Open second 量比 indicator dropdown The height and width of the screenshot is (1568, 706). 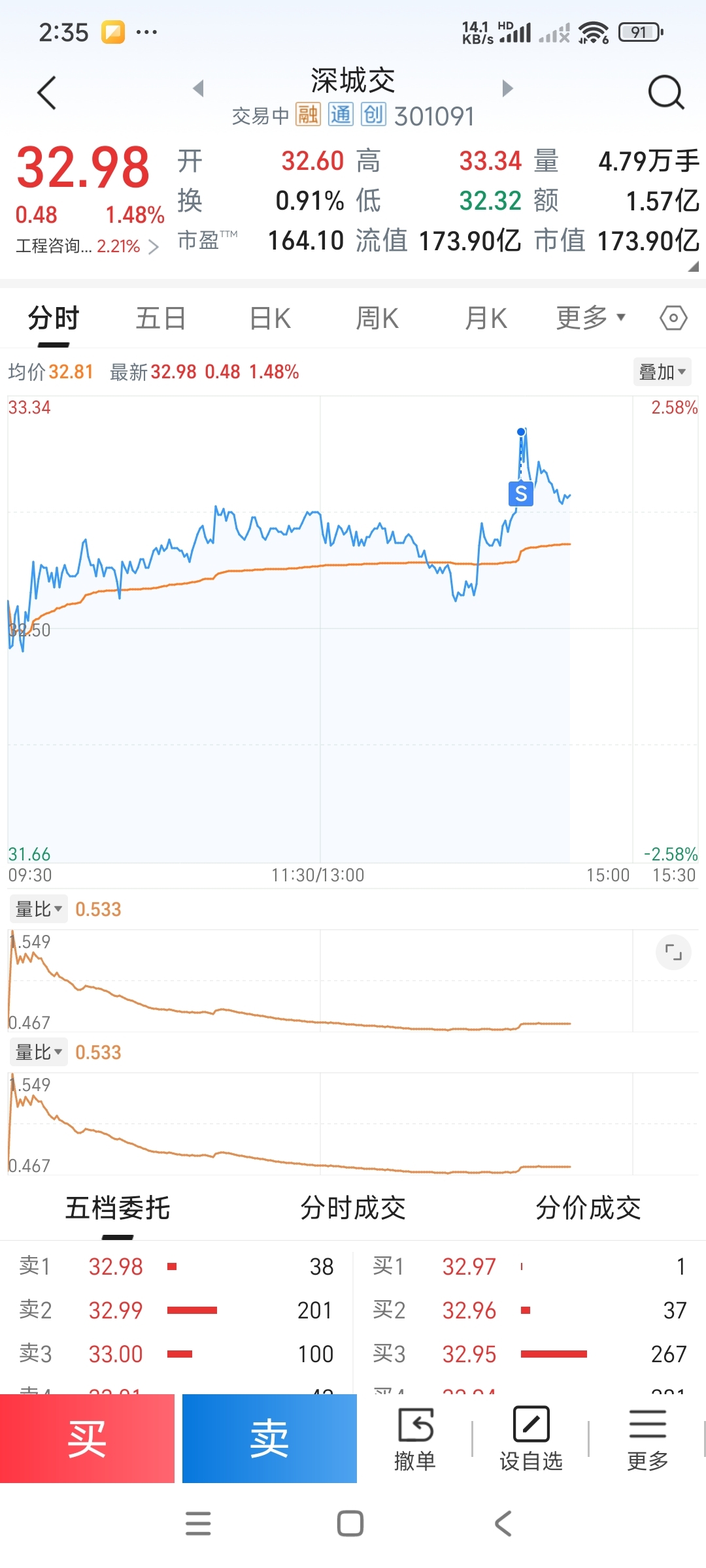(x=39, y=1052)
